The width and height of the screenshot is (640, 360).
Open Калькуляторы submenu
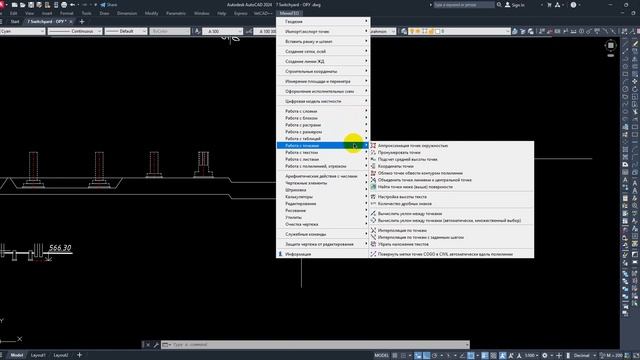[323, 197]
